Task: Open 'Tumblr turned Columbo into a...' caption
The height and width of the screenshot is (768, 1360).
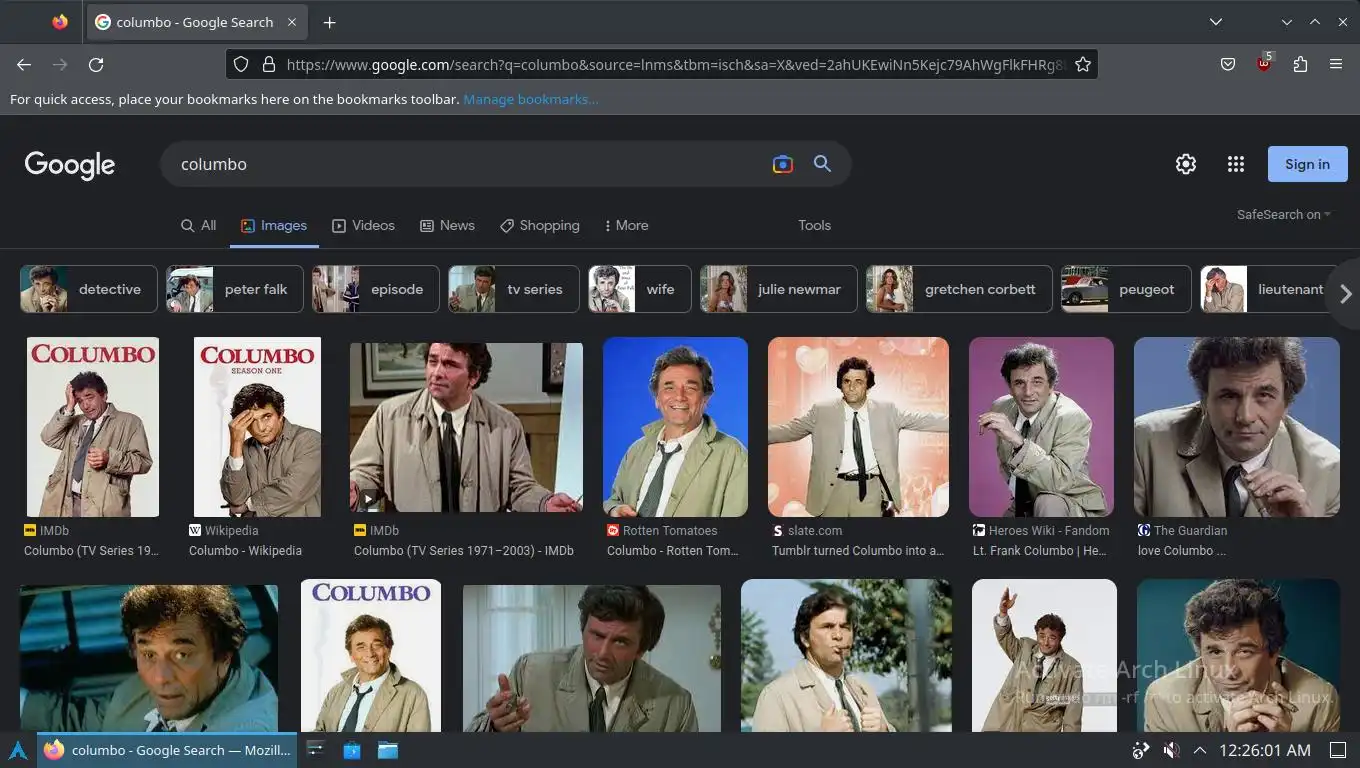Action: coord(858,550)
